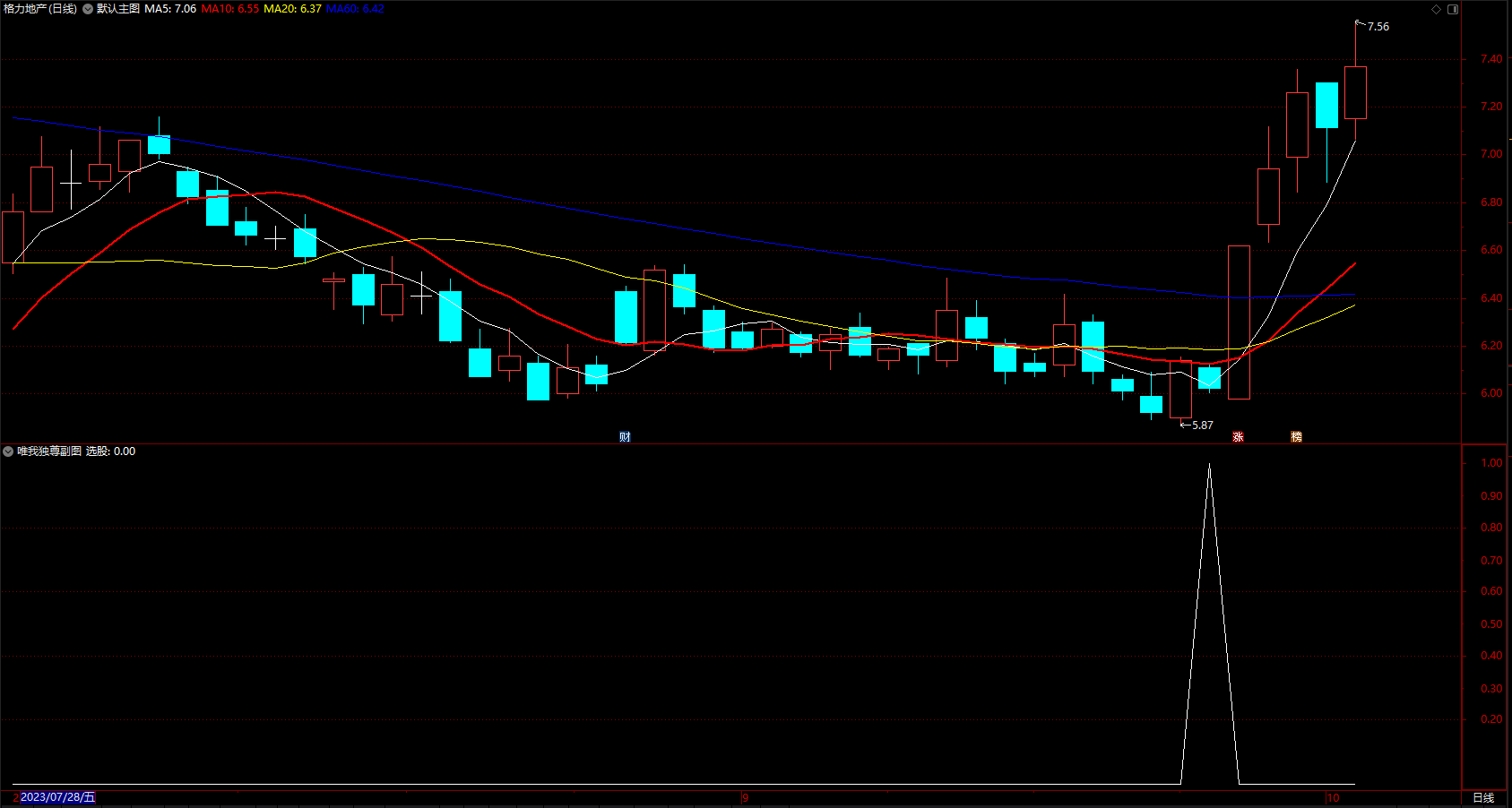1512x808 pixels.
Task: Click the MA10: 6.55 label
Action: (x=230, y=9)
